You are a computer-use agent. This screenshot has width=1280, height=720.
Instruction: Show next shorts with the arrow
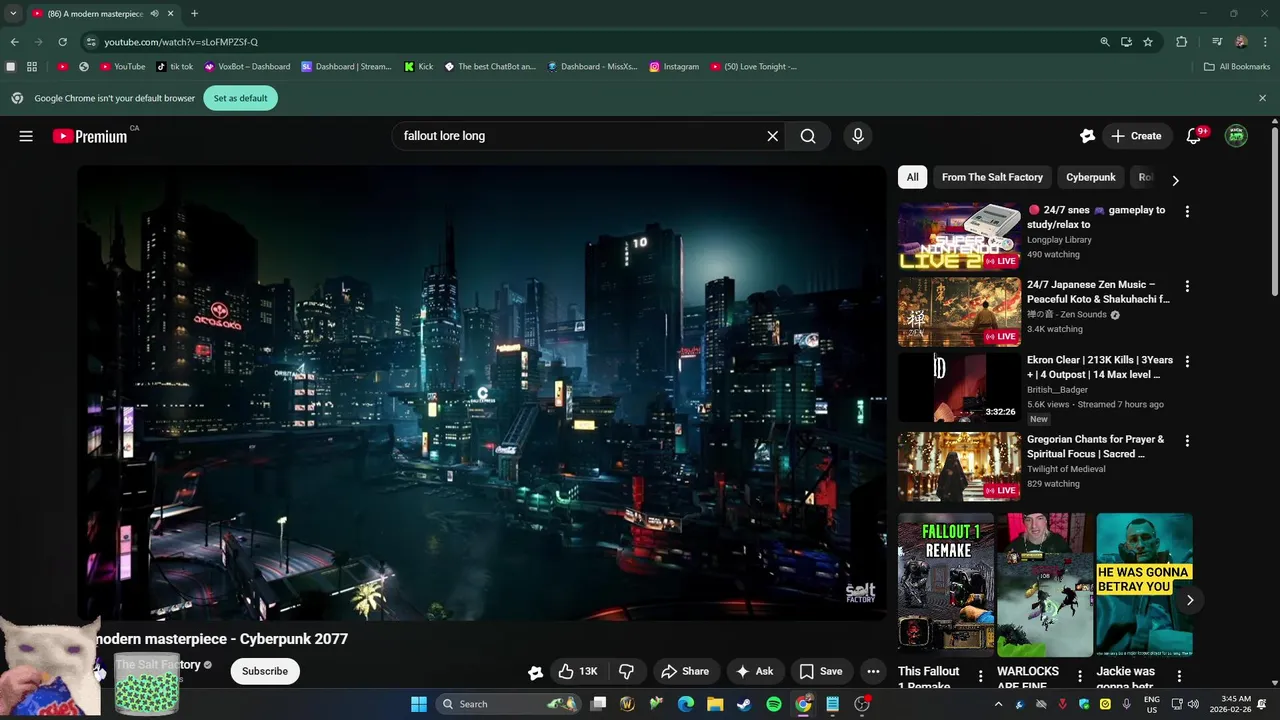(1189, 600)
